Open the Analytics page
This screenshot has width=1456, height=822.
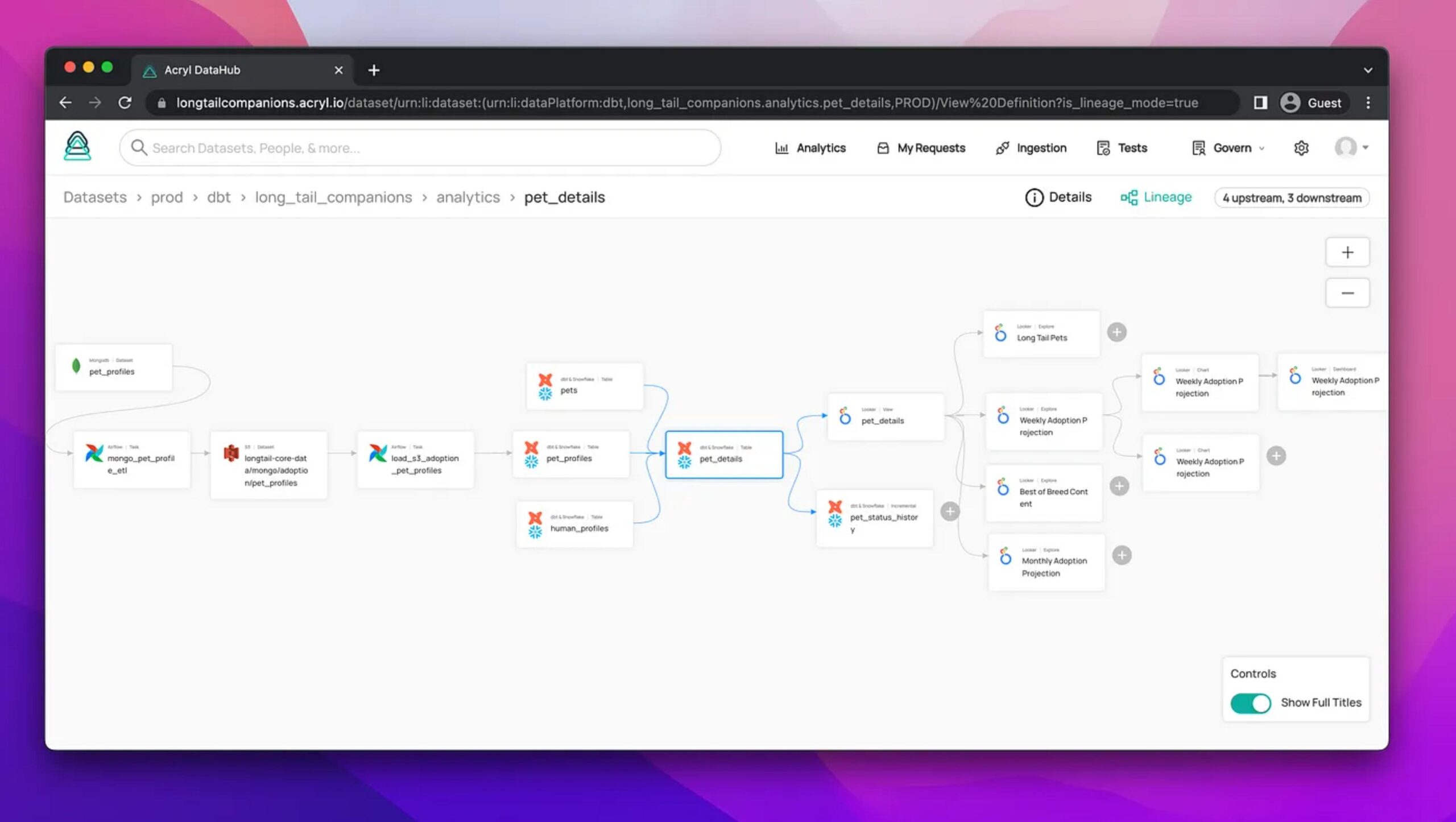tap(810, 148)
